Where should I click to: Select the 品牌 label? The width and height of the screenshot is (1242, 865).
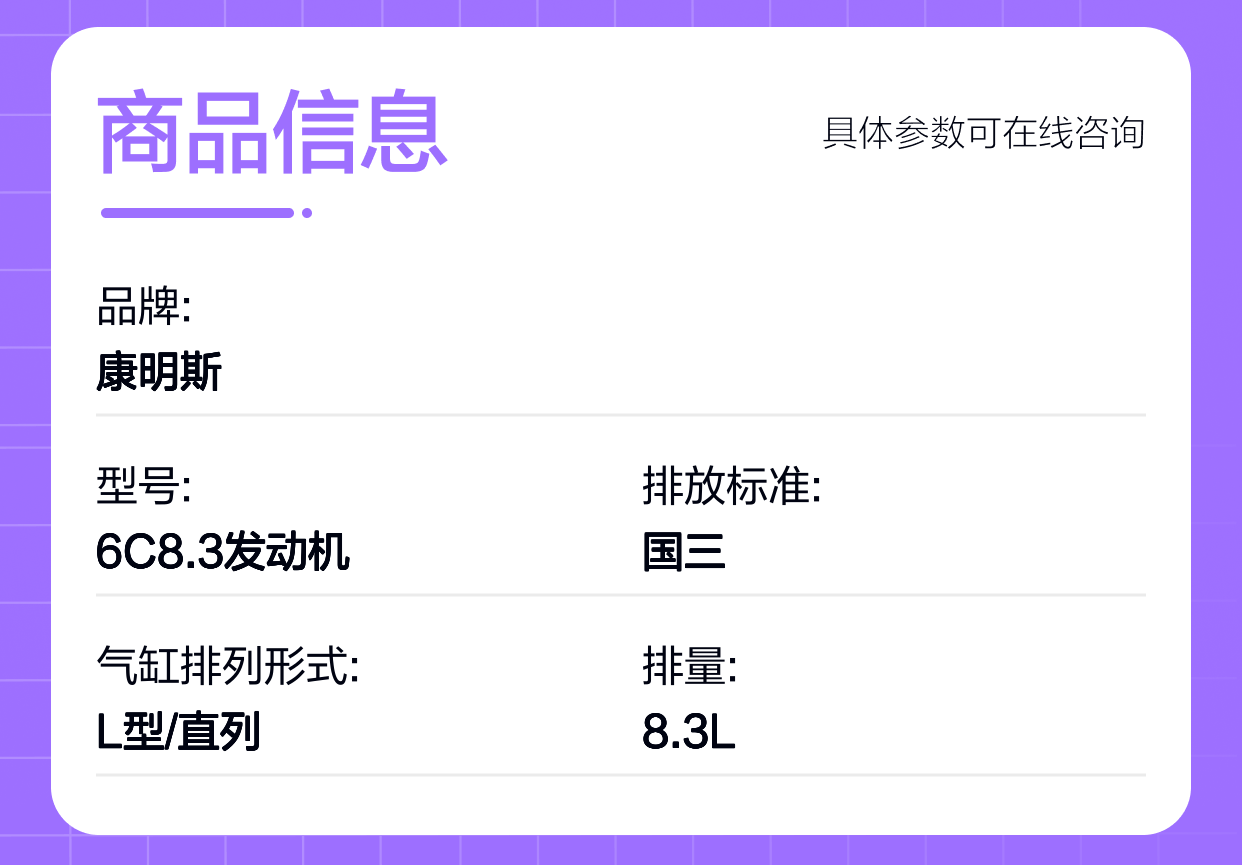coord(144,307)
